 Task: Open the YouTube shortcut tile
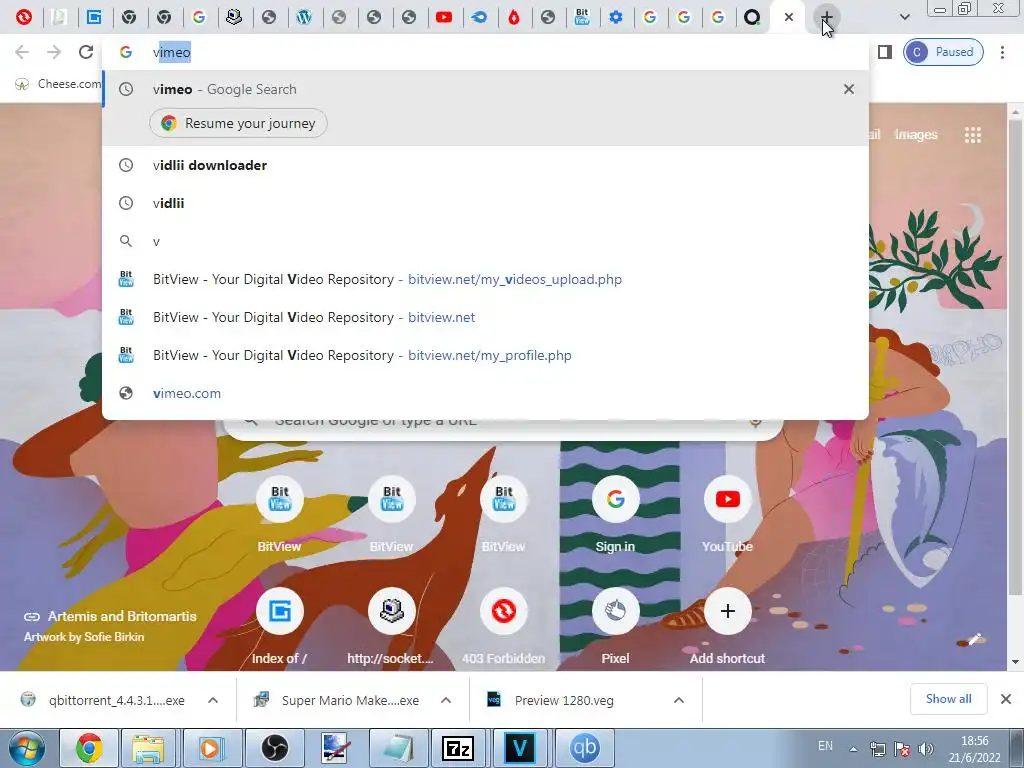click(x=728, y=515)
